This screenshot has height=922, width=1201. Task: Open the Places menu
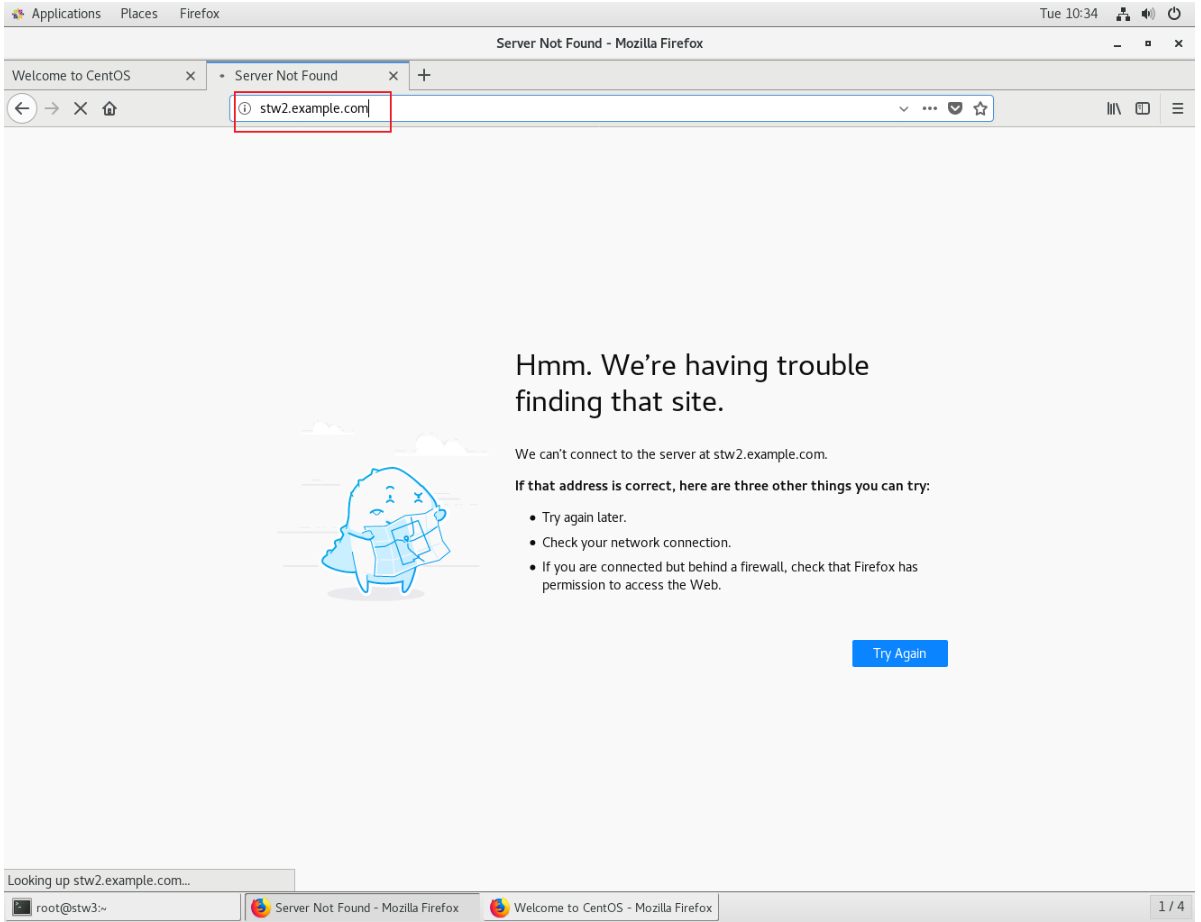tap(139, 14)
